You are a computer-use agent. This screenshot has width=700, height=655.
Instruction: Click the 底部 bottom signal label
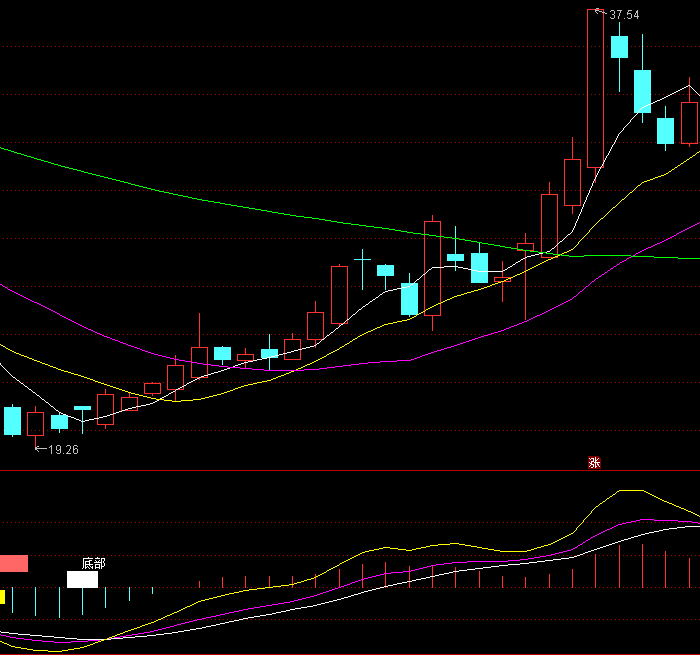(93, 563)
